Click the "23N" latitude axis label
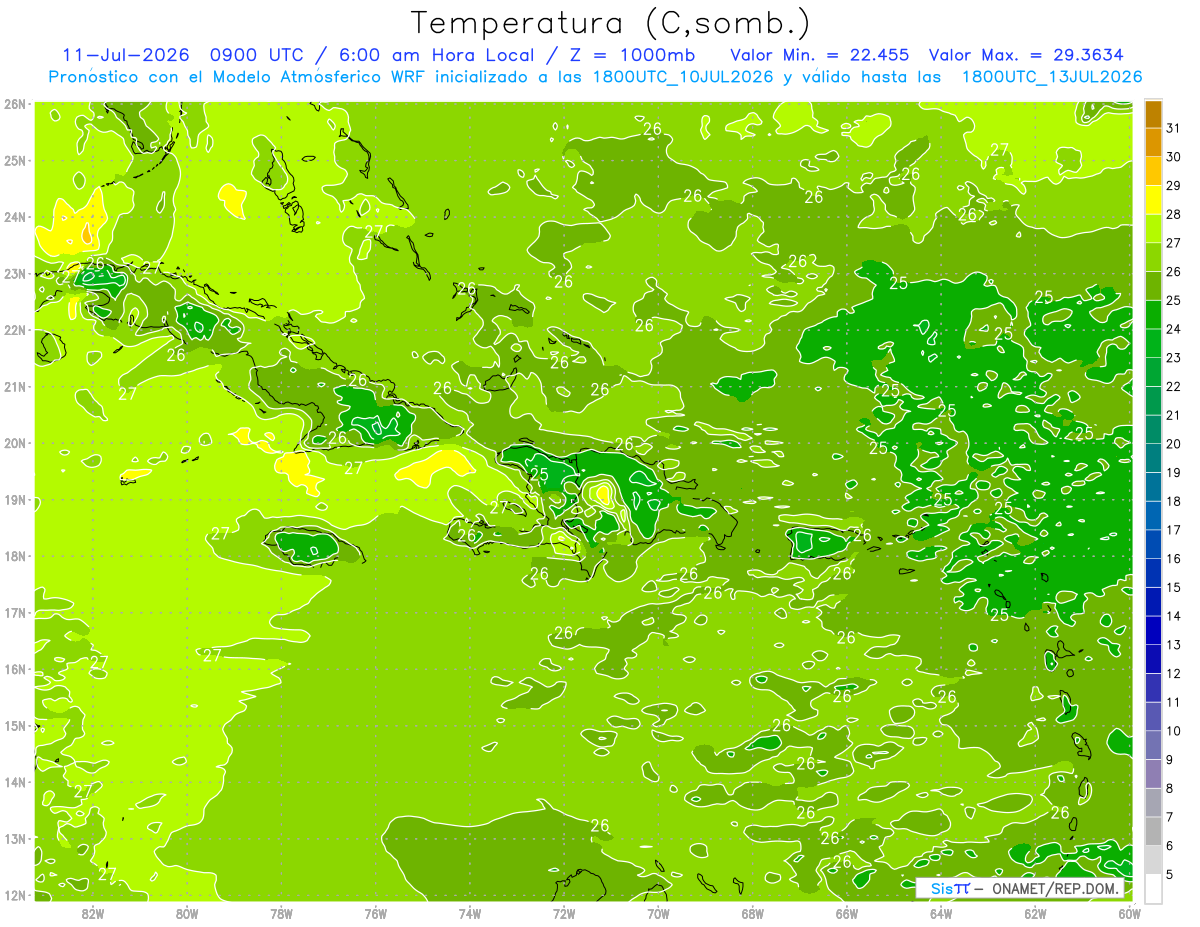Image resolution: width=1200 pixels, height=927 pixels. pos(14,273)
